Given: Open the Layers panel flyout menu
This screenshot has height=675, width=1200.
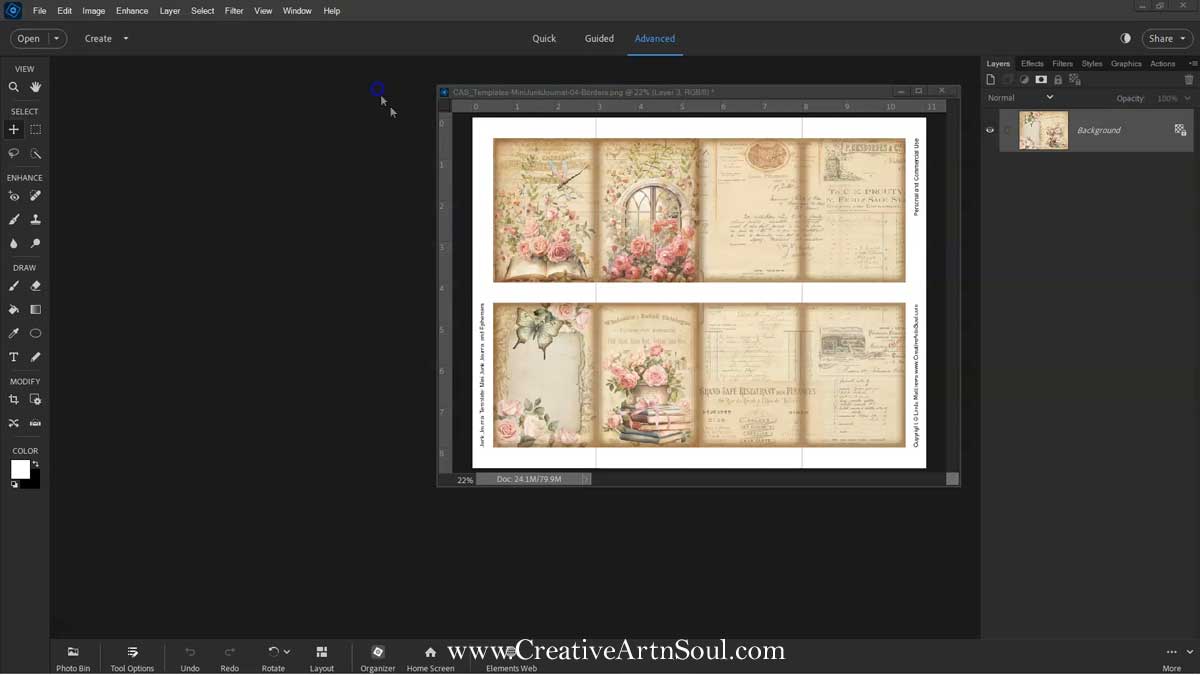Looking at the screenshot, I should [1193, 63].
